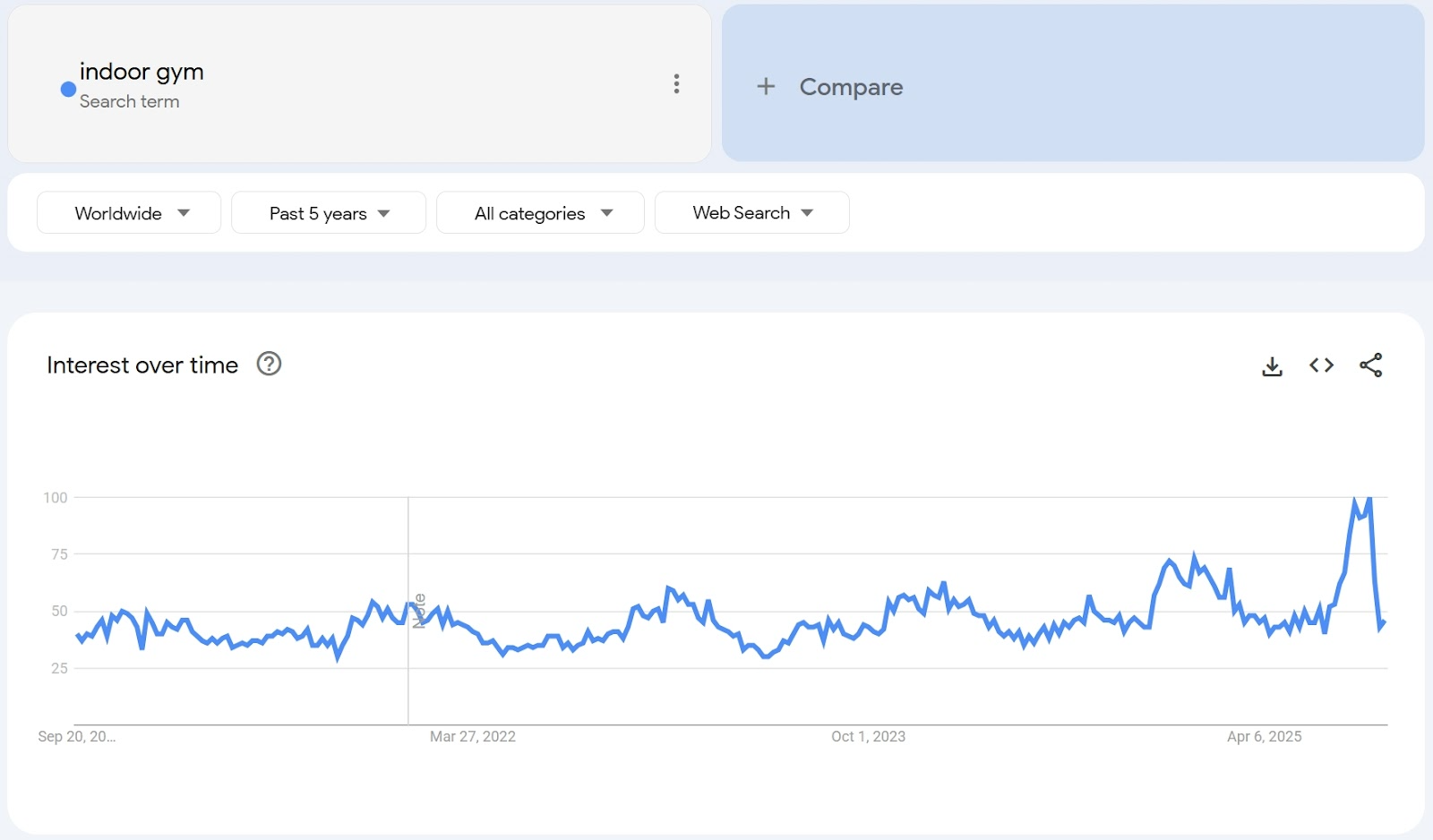
Task: Open the embed code icon
Action: click(1321, 365)
